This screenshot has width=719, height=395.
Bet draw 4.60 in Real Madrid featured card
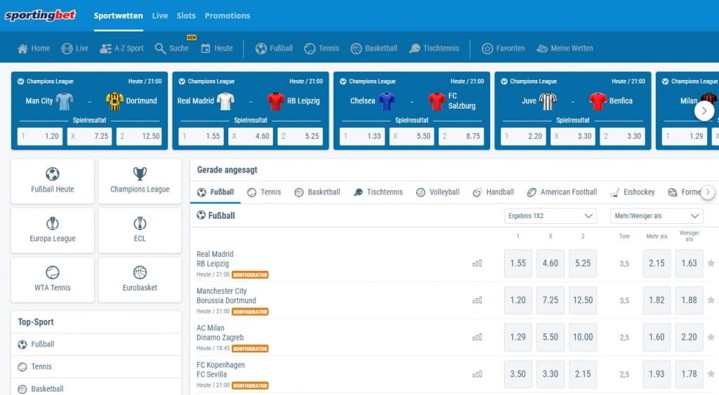coord(250,136)
